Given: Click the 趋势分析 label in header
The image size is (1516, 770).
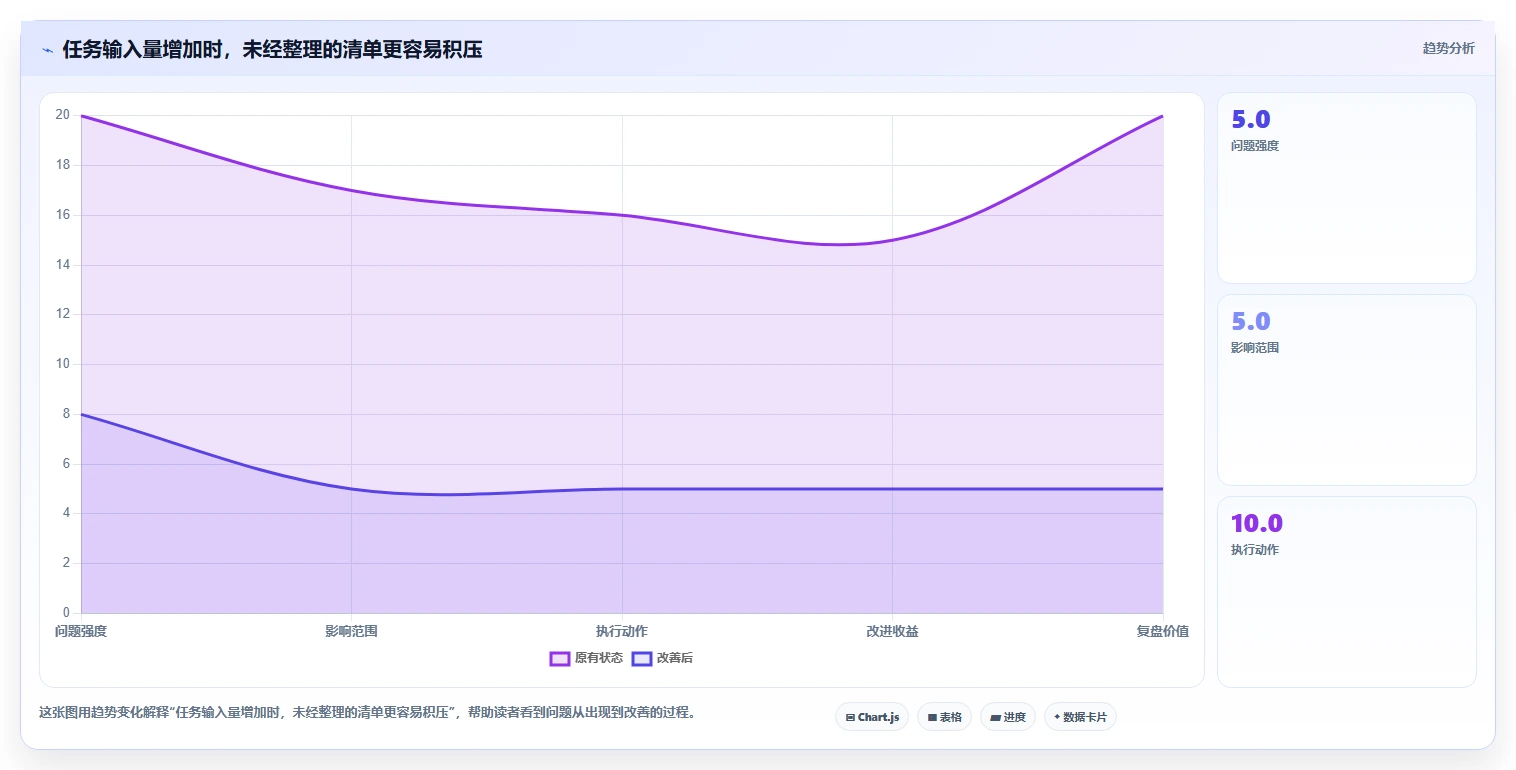Looking at the screenshot, I should coord(1448,48).
